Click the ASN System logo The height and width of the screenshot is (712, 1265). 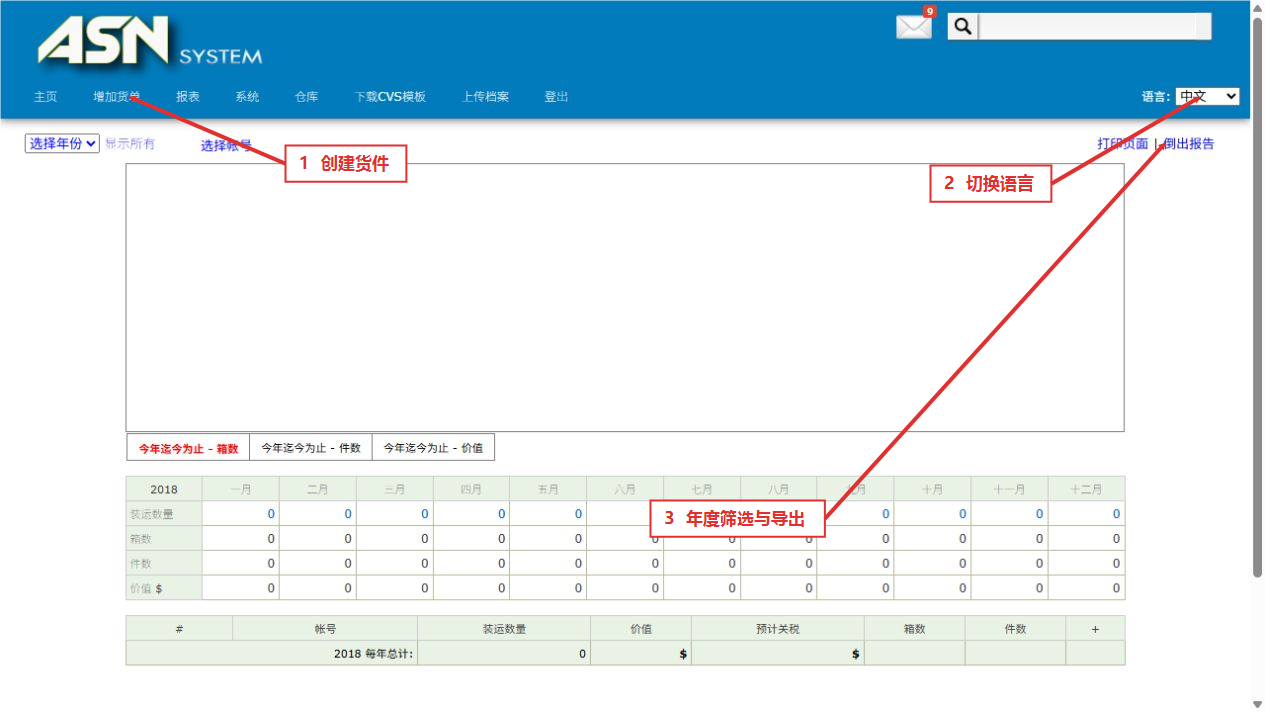pos(150,43)
